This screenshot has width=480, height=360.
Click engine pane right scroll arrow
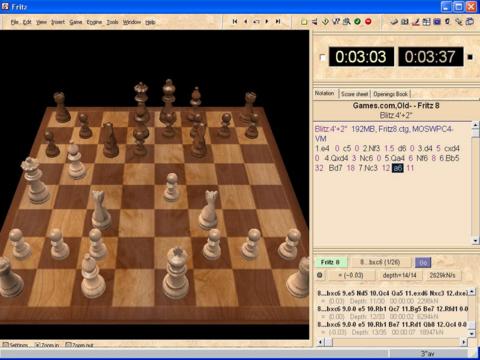[x=464, y=342]
